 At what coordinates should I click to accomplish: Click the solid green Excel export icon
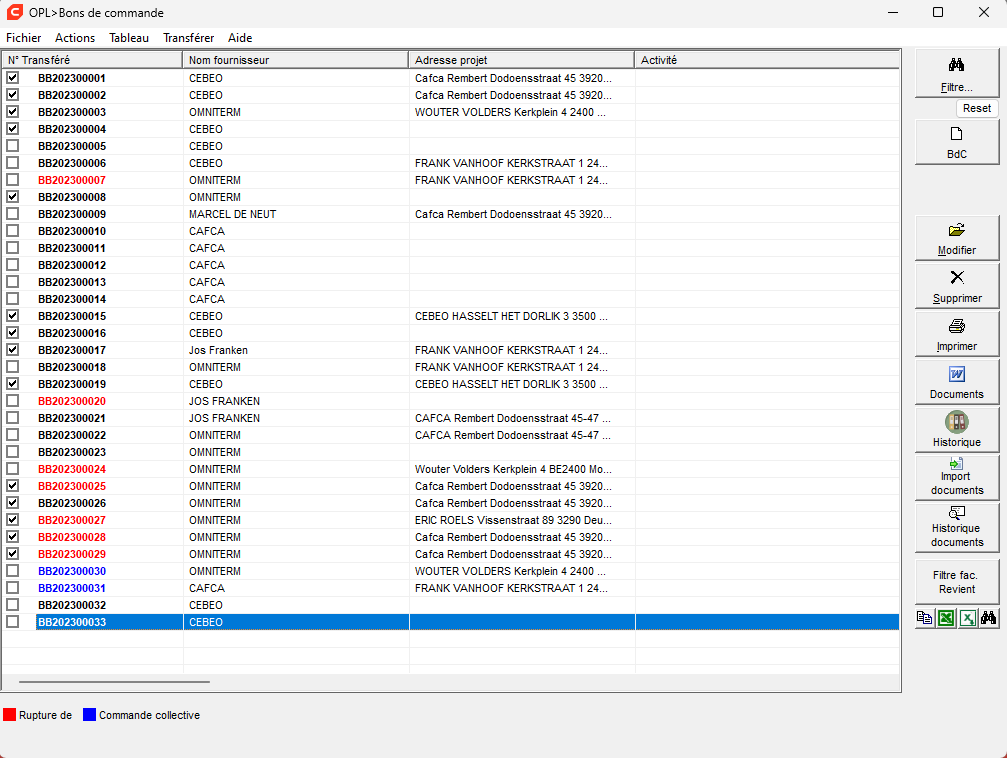click(x=945, y=618)
